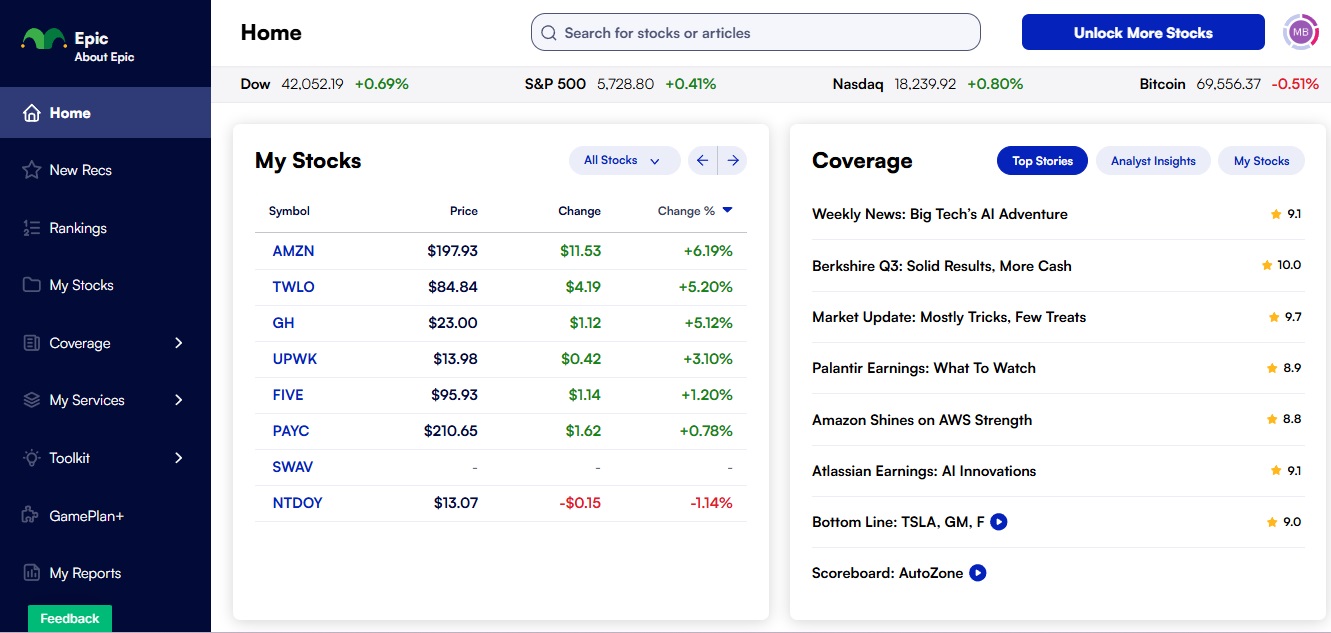Open the All Stocks filter dropdown
Image resolution: width=1331 pixels, height=633 pixels.
(624, 160)
